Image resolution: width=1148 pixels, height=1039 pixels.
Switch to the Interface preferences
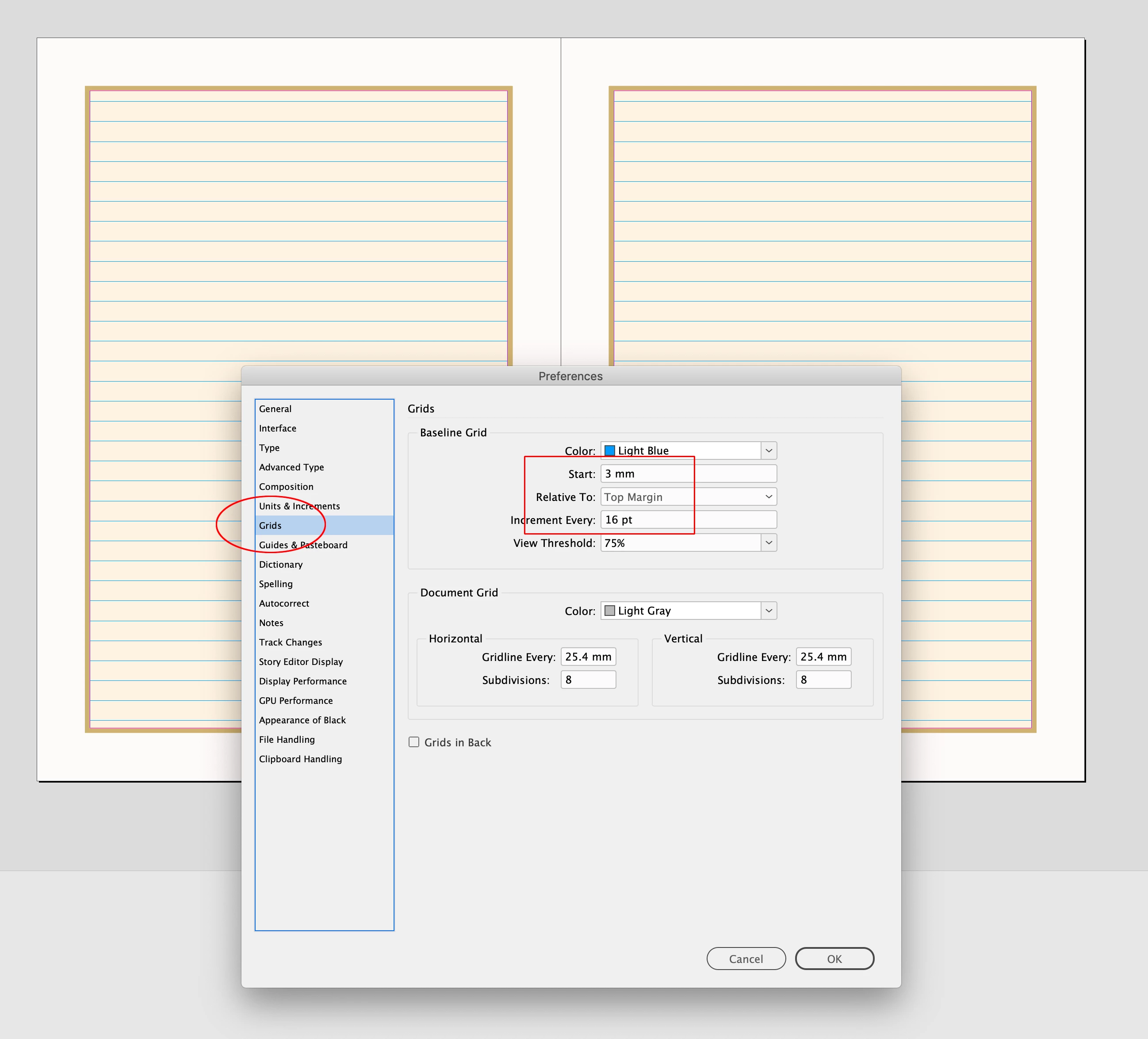coord(277,428)
